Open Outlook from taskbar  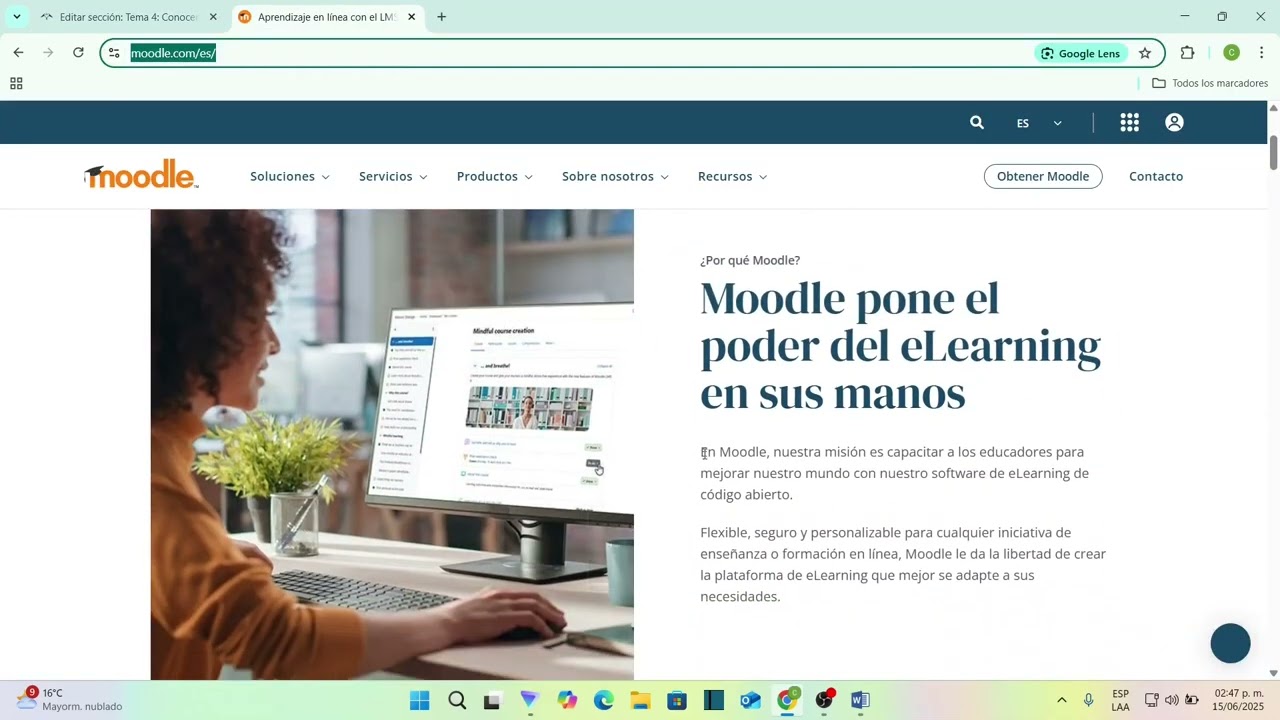point(751,700)
